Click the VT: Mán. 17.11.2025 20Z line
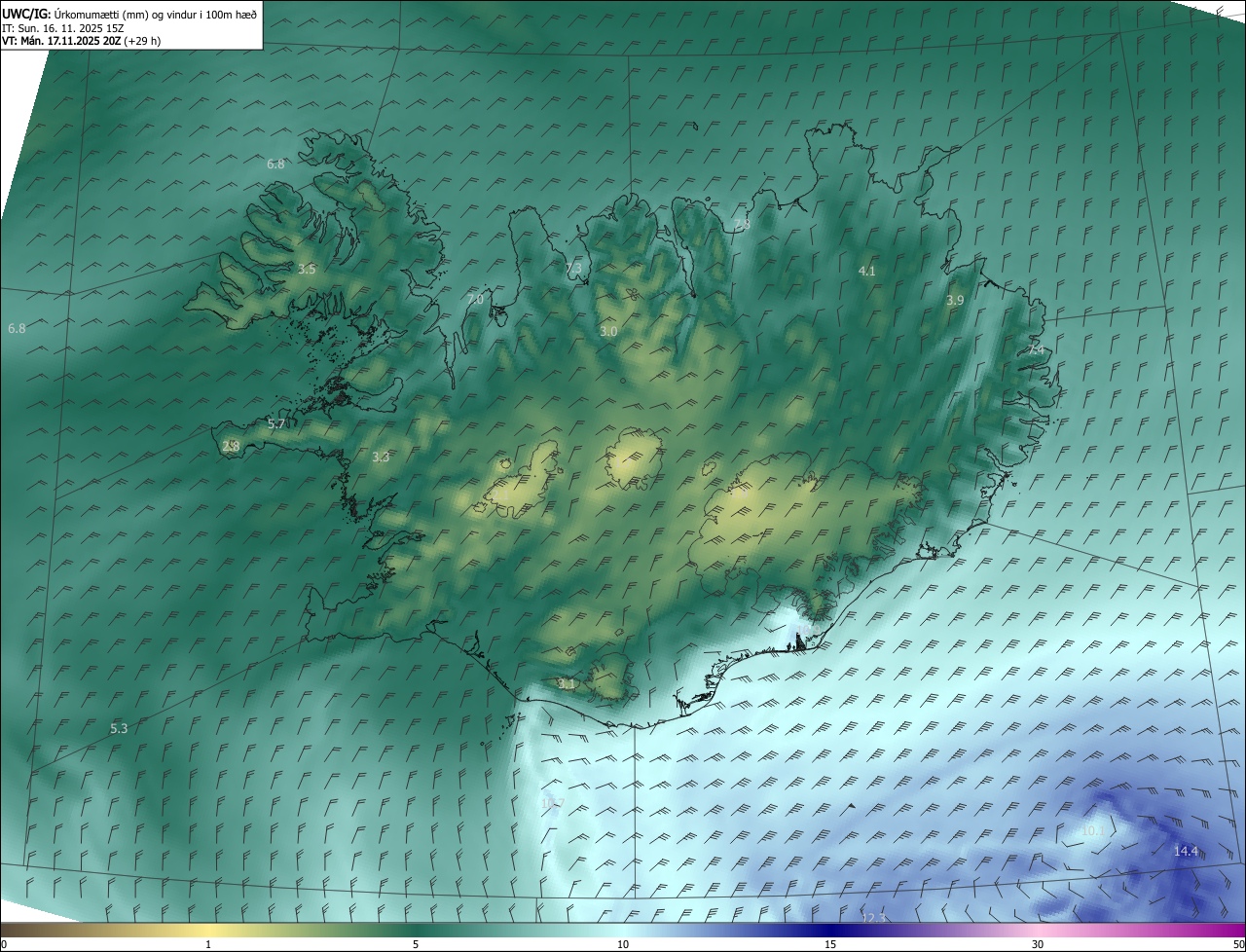 click(81, 41)
